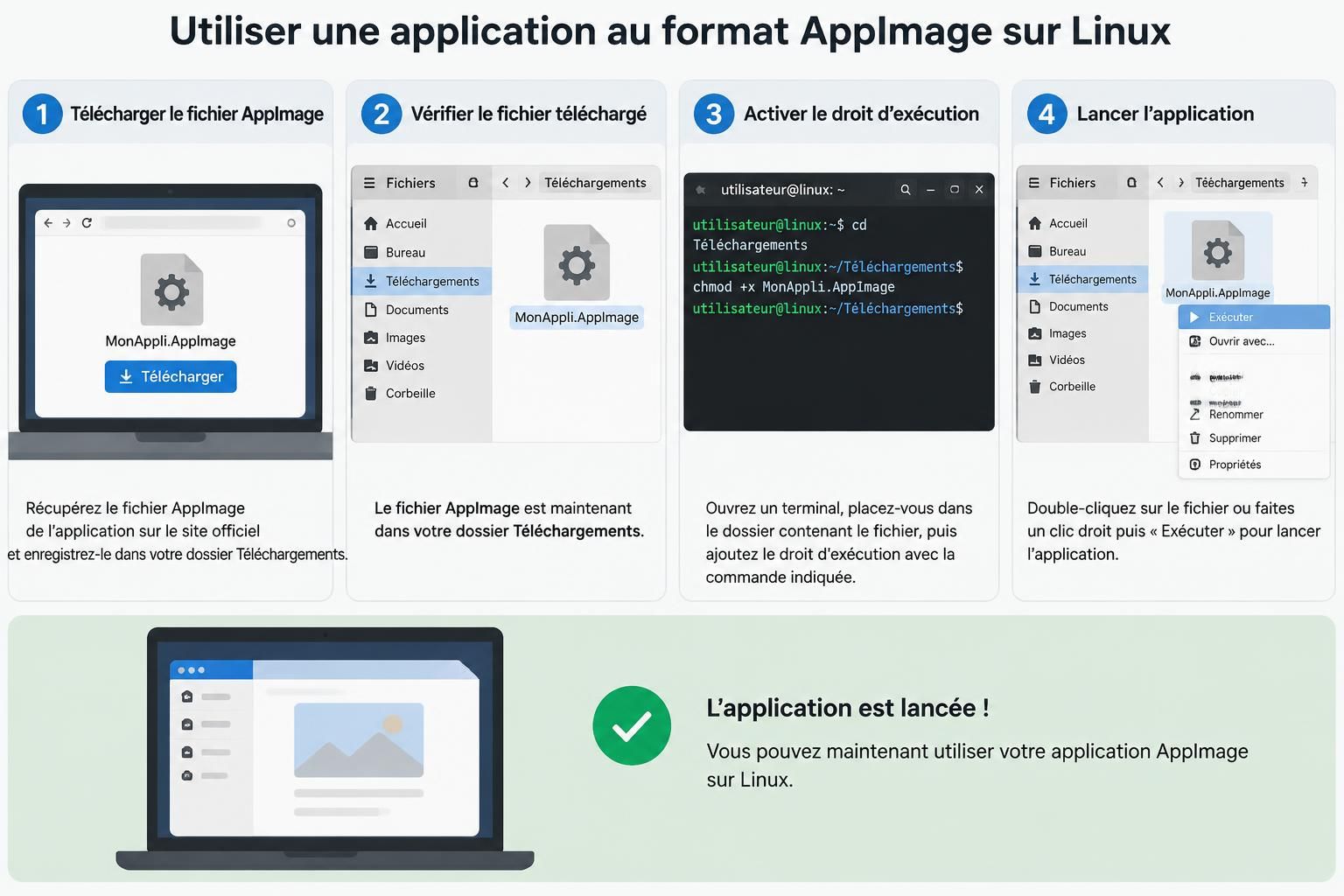Image resolution: width=1344 pixels, height=896 pixels.
Task: Click the MonAppli.AppImage gear icon in browser
Action: point(171,290)
